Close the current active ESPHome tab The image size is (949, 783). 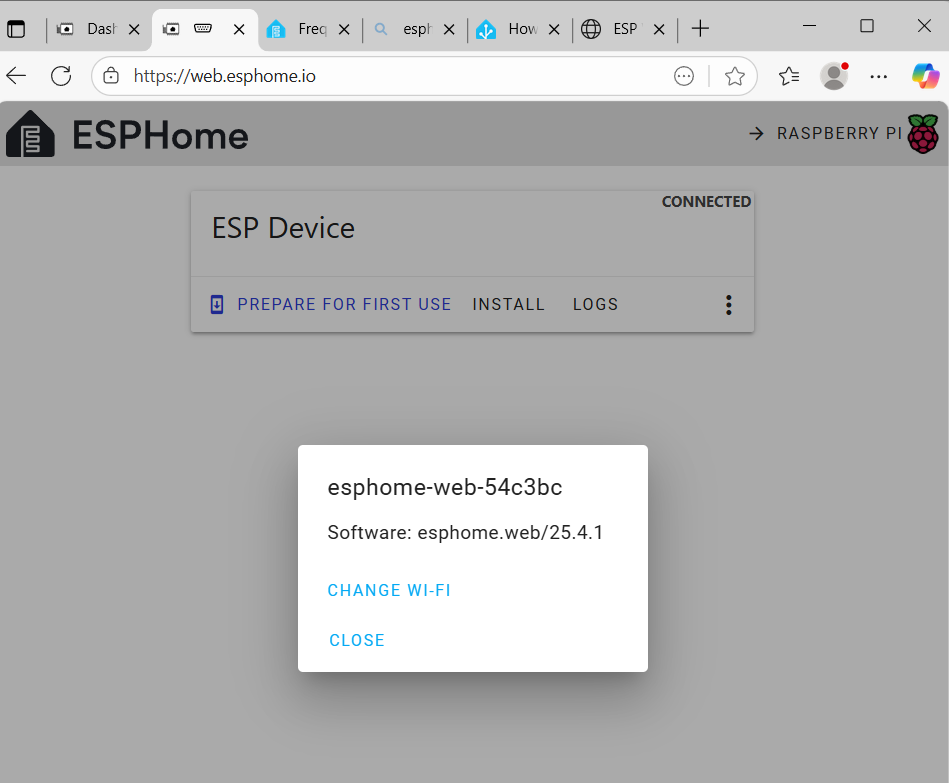239,29
